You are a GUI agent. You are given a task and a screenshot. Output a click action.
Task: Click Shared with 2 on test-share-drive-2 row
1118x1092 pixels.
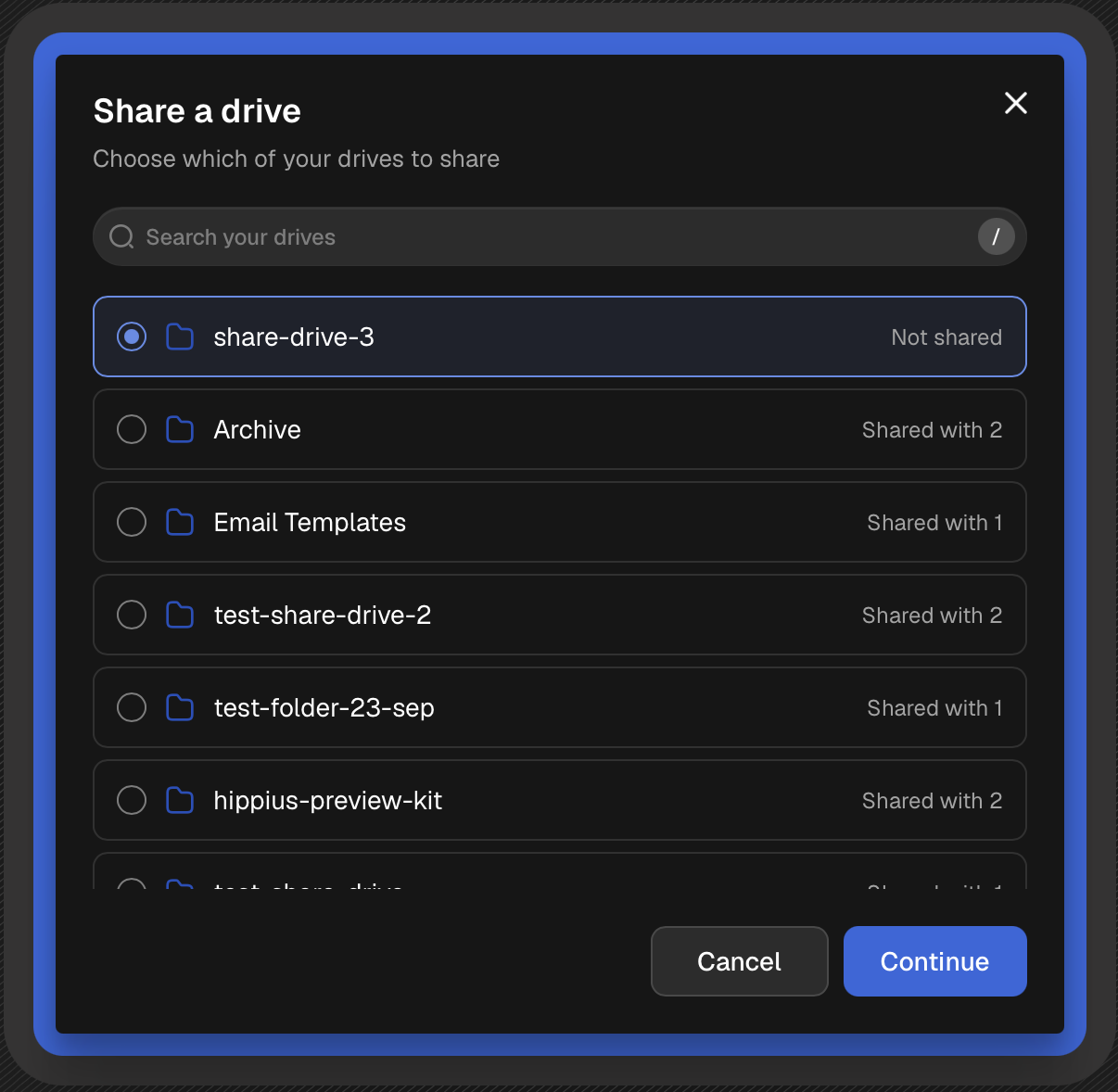(932, 616)
